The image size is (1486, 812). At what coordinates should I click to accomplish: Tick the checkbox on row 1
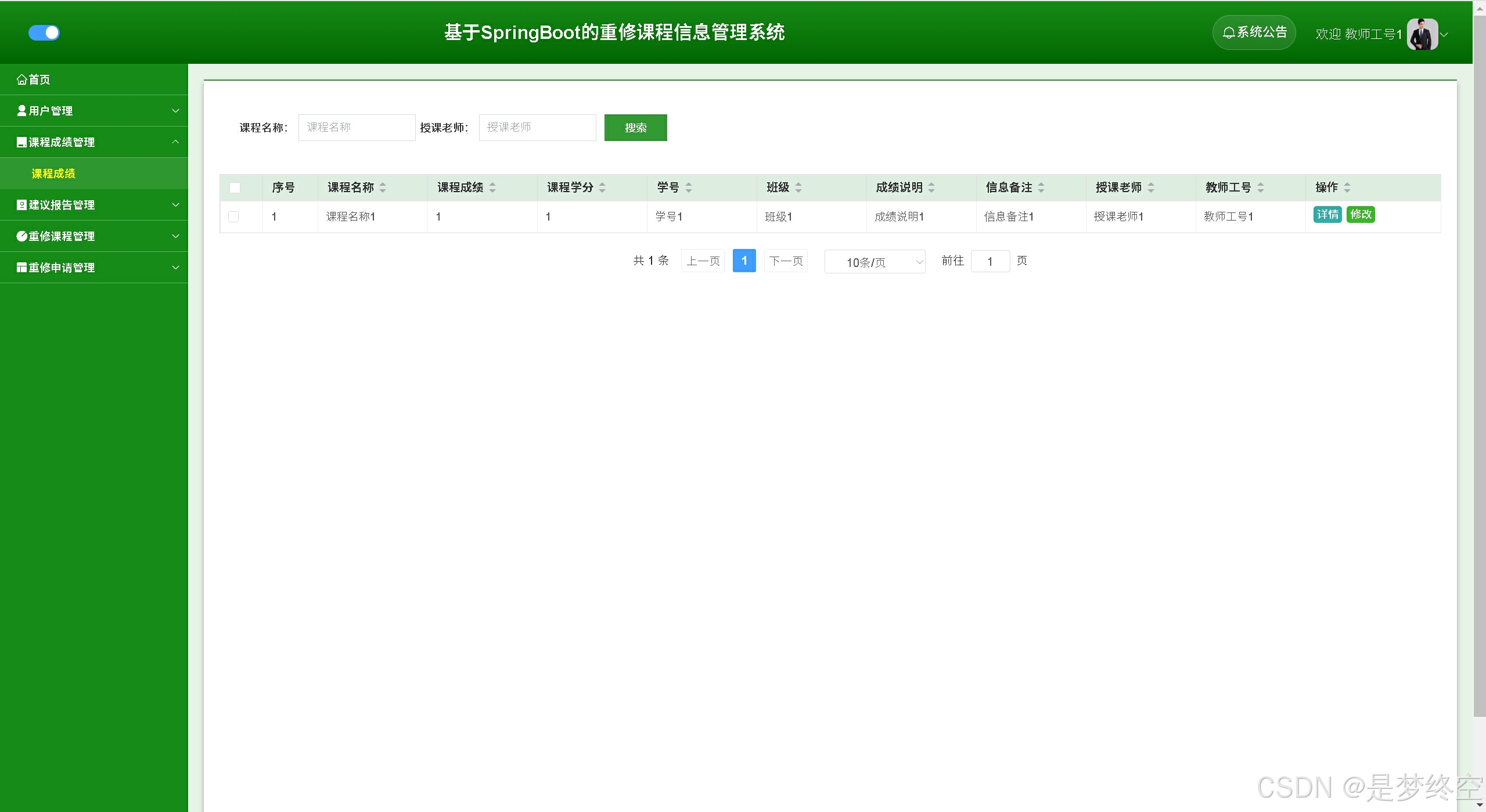pyautogui.click(x=233, y=216)
